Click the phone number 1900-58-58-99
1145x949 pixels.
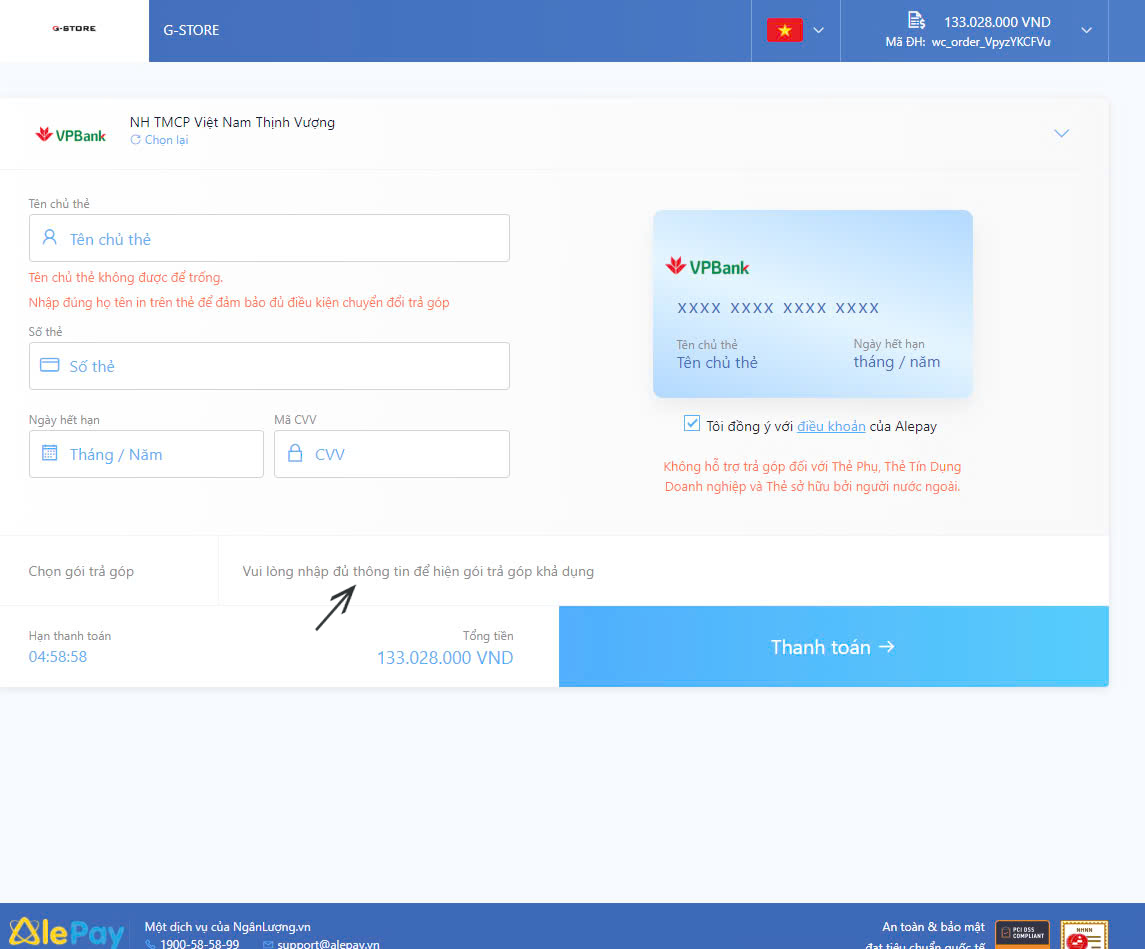[x=199, y=943]
